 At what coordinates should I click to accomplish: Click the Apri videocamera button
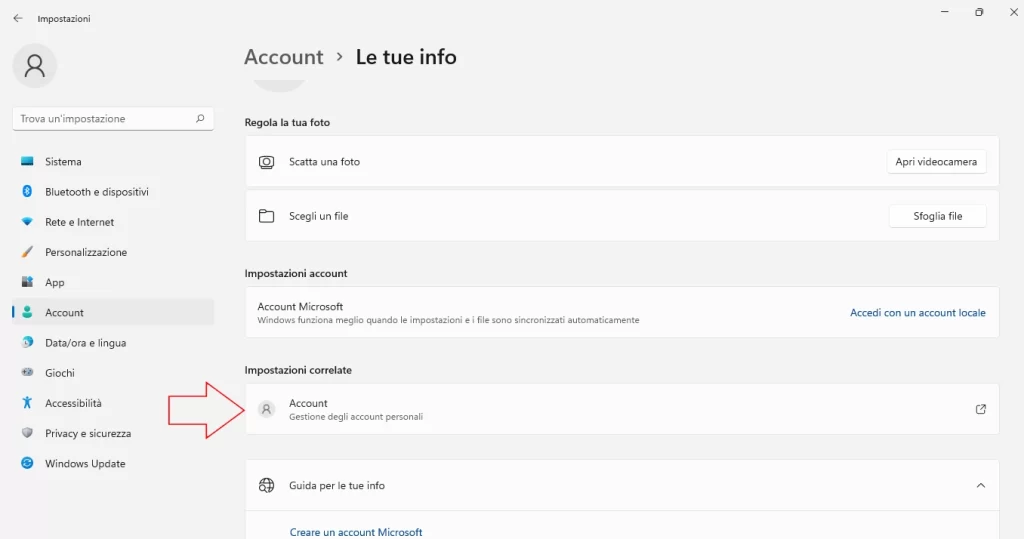(x=936, y=162)
